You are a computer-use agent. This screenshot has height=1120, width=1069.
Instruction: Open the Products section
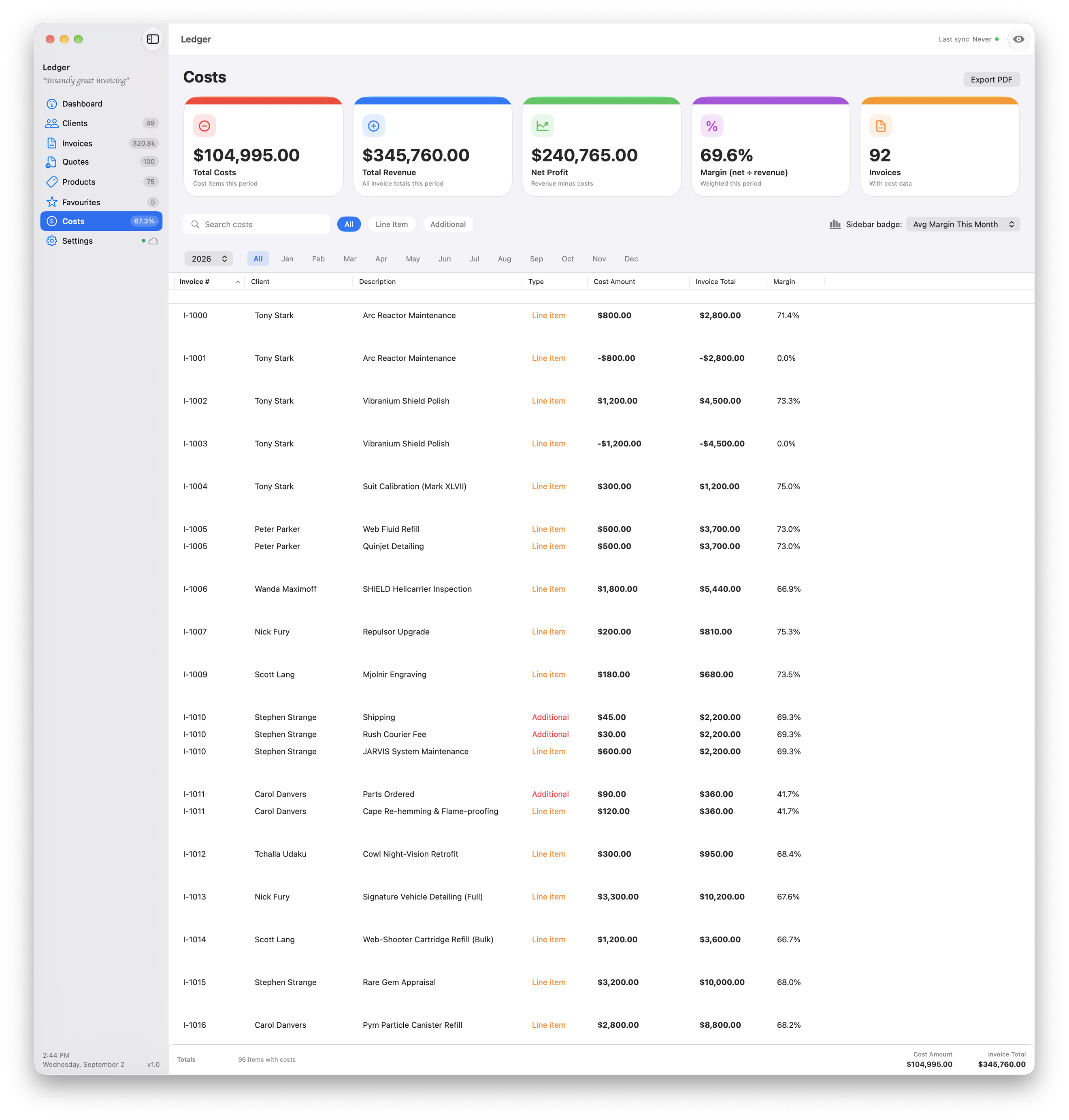[101, 182]
